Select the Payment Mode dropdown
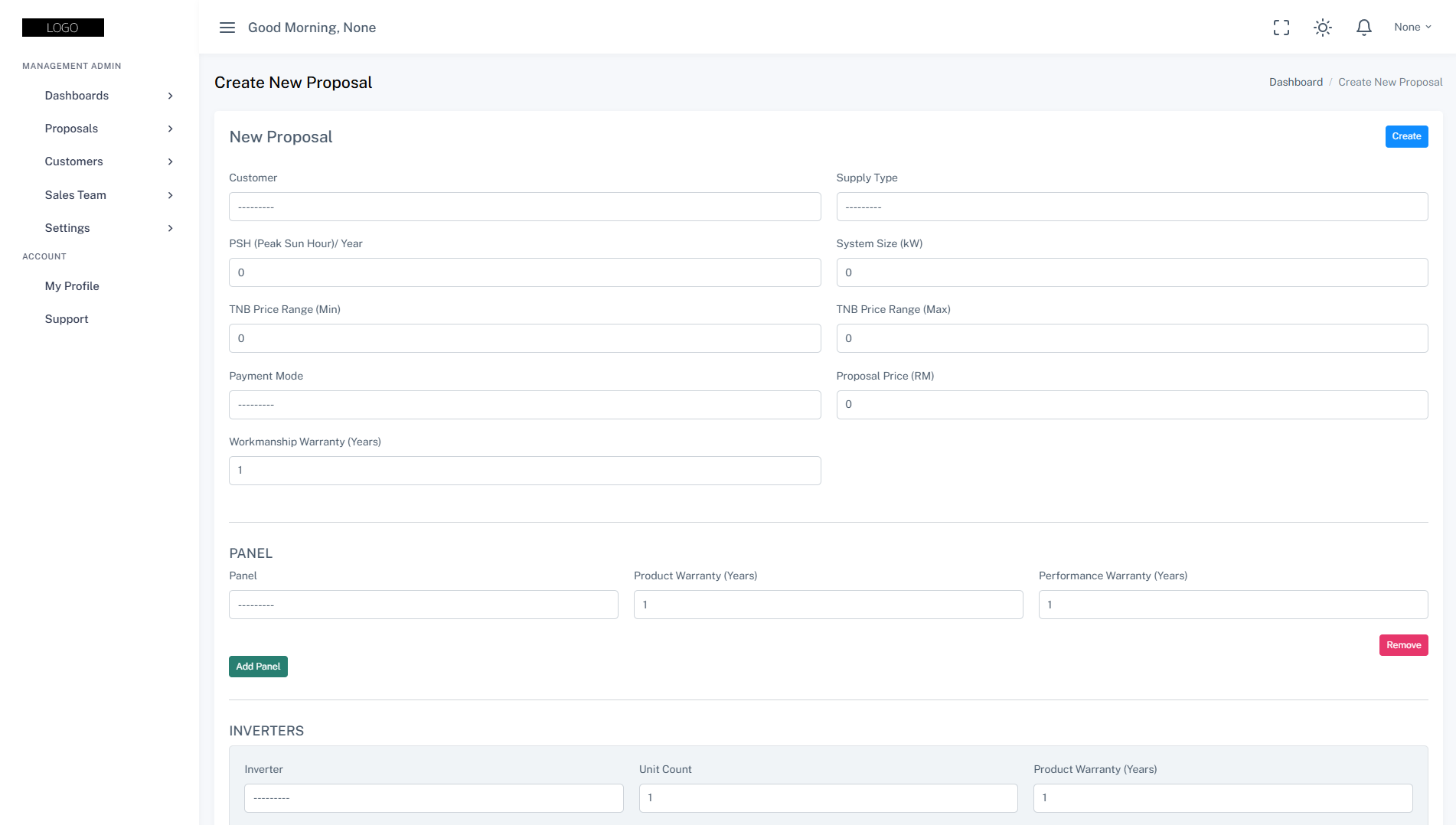The image size is (1456, 825). click(524, 405)
